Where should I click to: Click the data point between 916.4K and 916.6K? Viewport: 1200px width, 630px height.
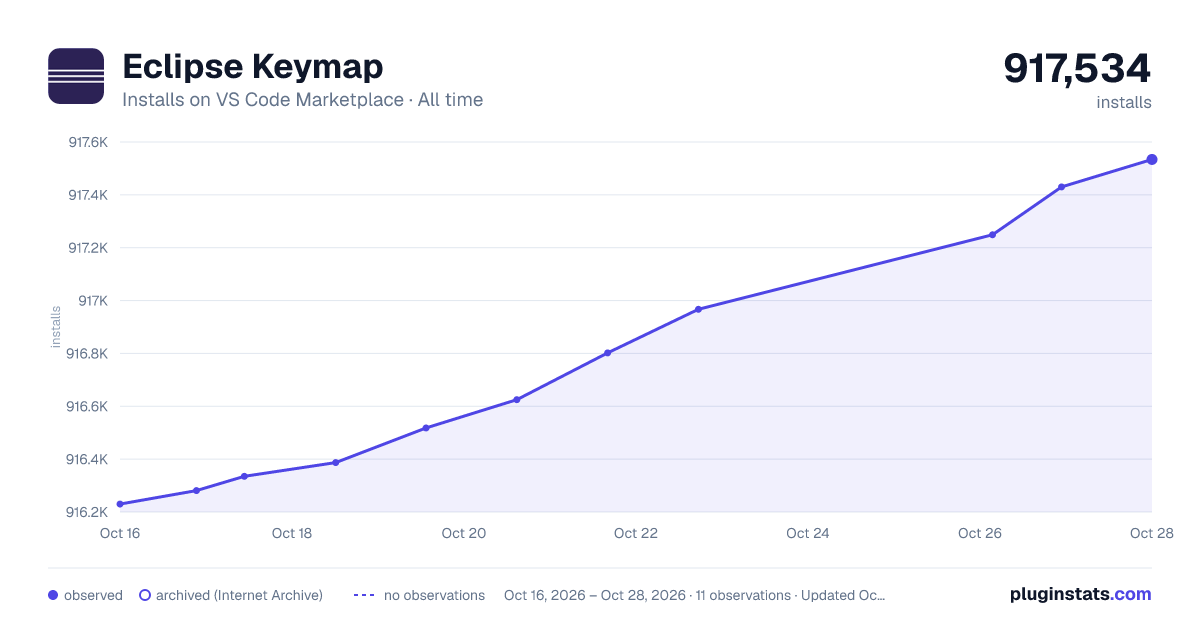pos(426,428)
